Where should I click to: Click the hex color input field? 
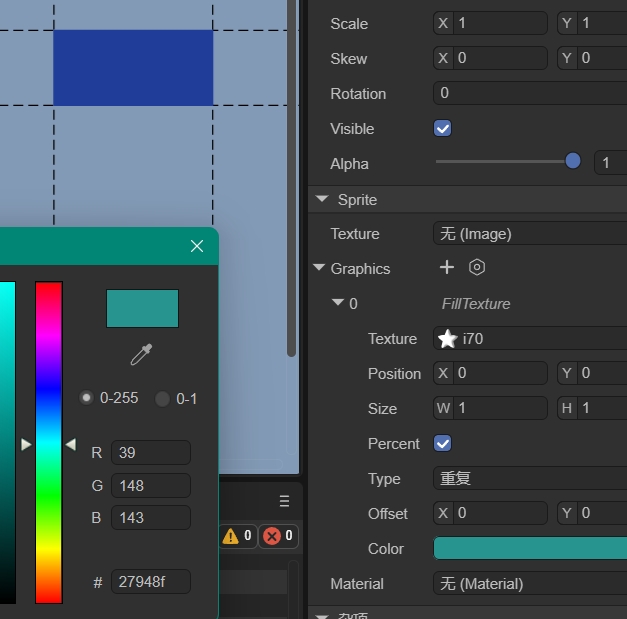click(x=150, y=582)
